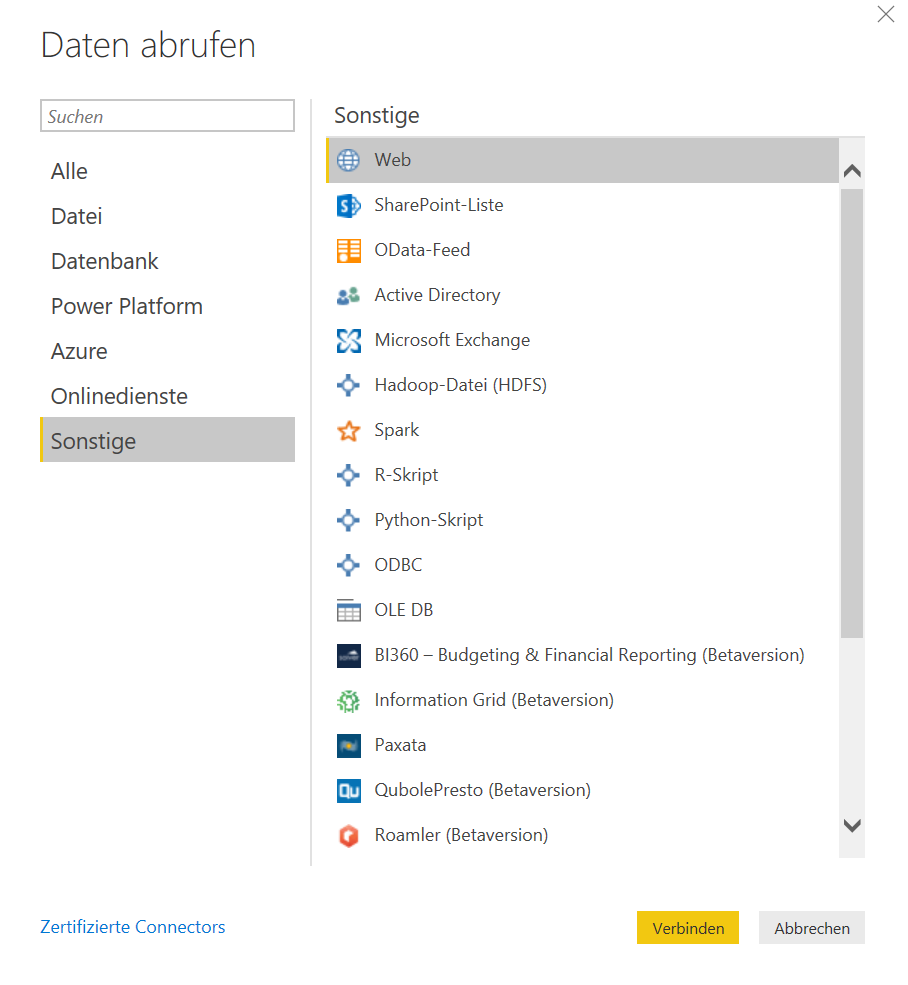Select the "ODBC" entry

tap(398, 565)
